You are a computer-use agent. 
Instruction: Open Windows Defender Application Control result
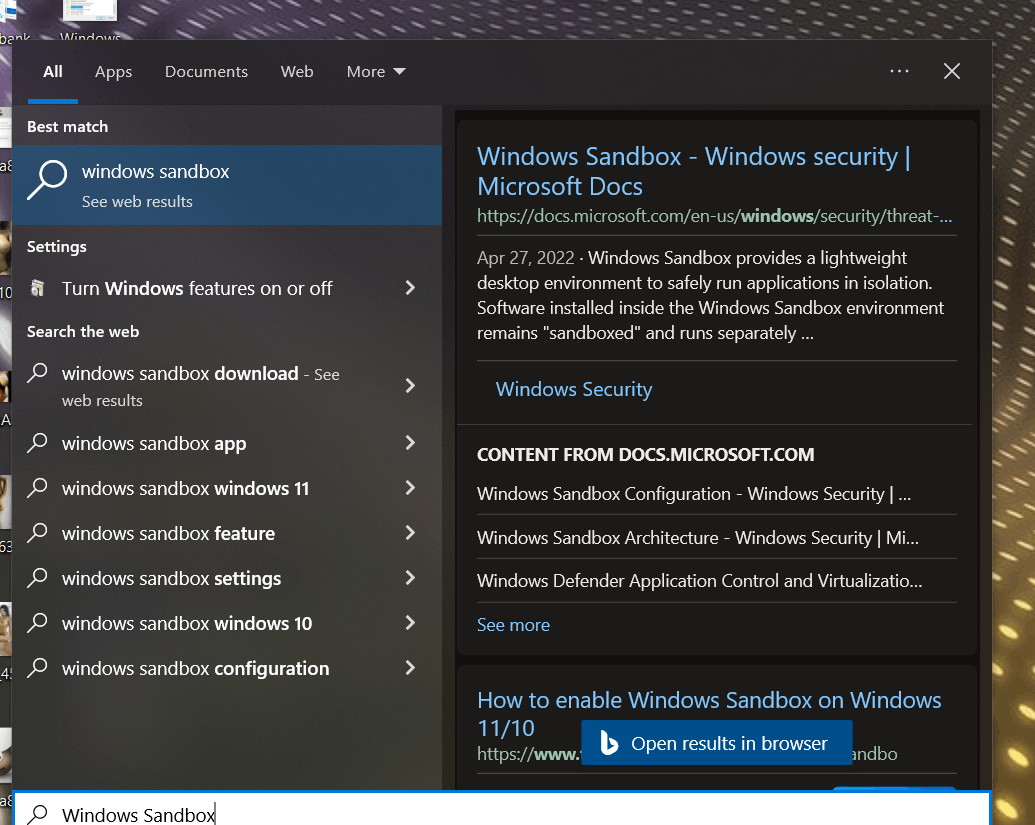[x=700, y=581]
